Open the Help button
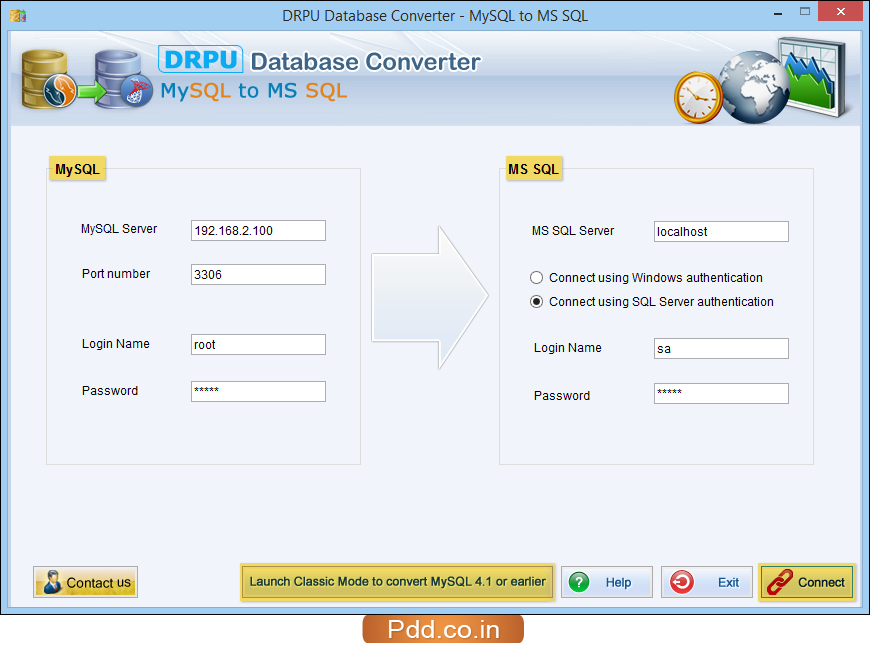870x650 pixels. coord(606,582)
